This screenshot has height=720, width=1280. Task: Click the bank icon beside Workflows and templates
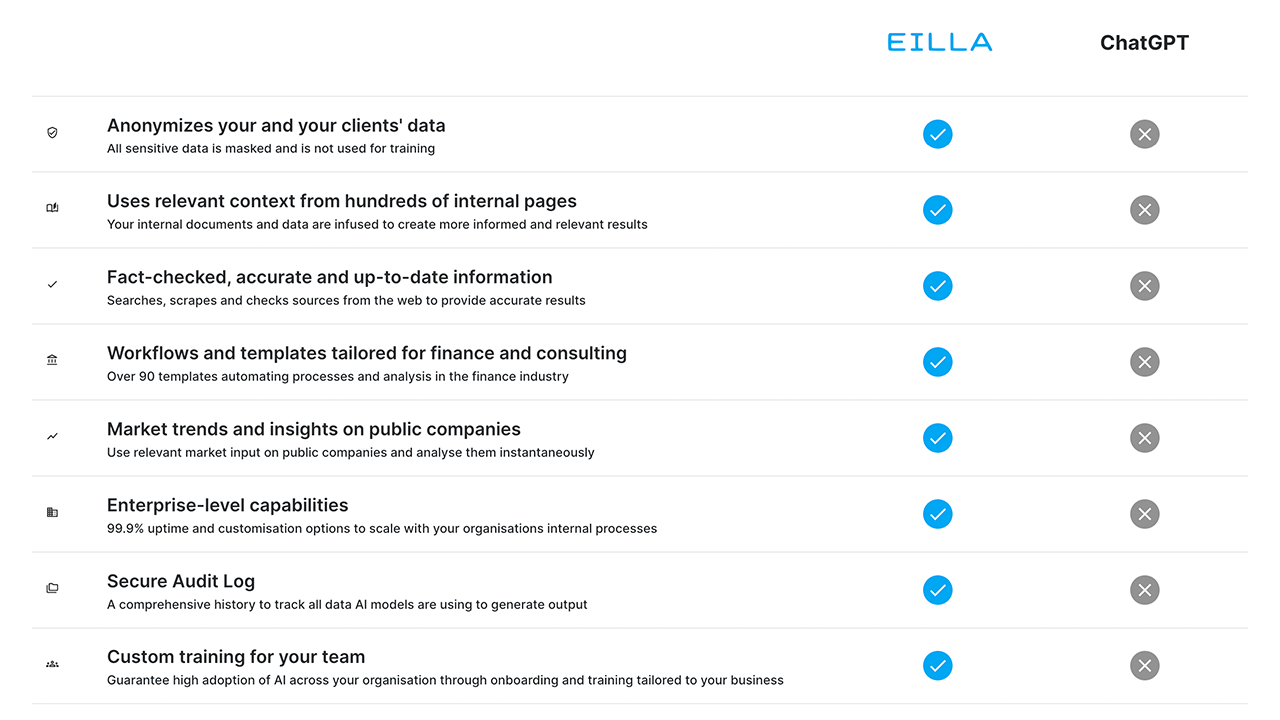[x=52, y=360]
